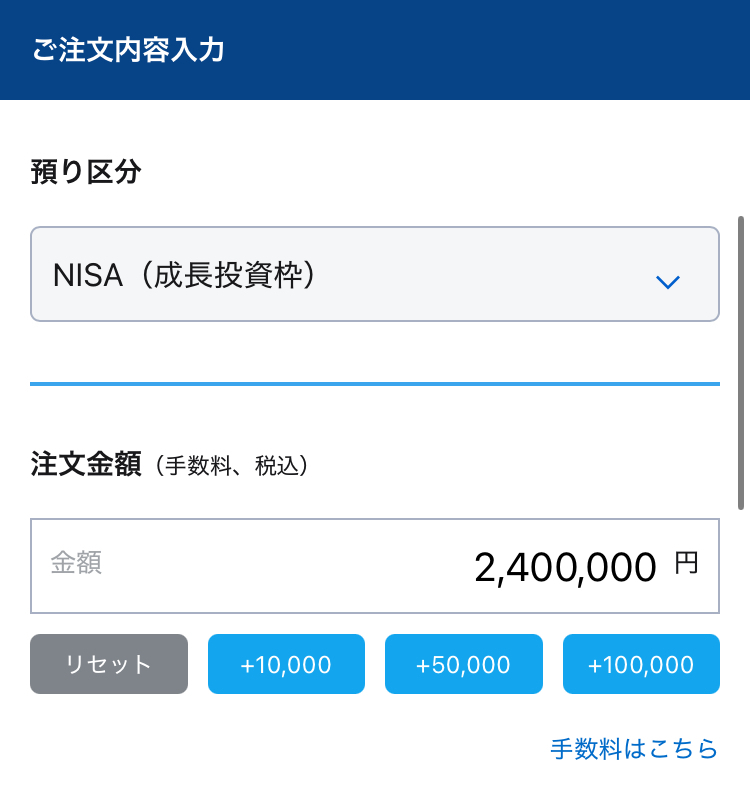Tap the +50,000 quick amount button

[x=463, y=664]
